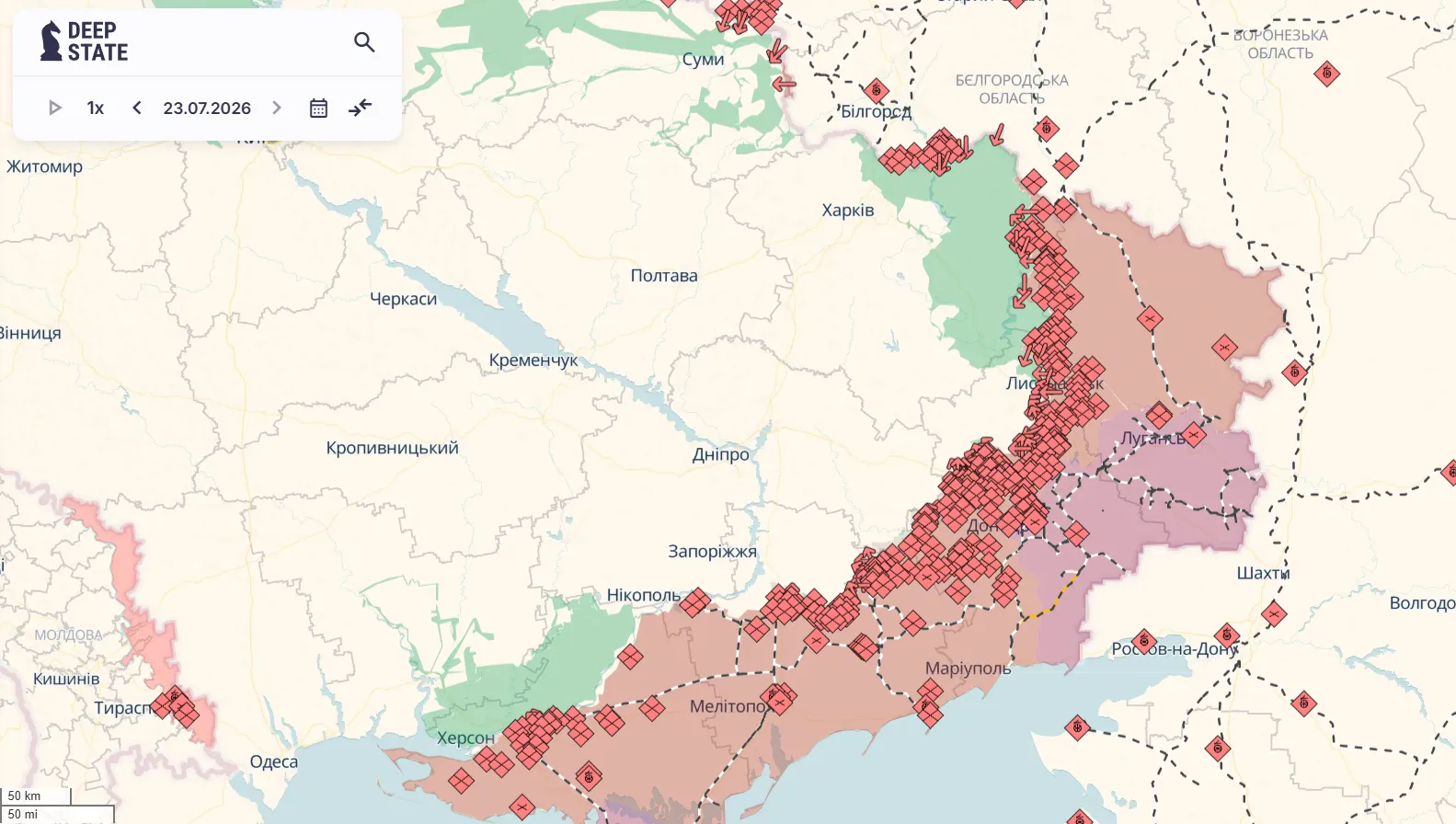Click the ВОРОНЕЗЬКА ОБЛАСТЬ region label
This screenshot has width=1456, height=824.
point(1280,44)
